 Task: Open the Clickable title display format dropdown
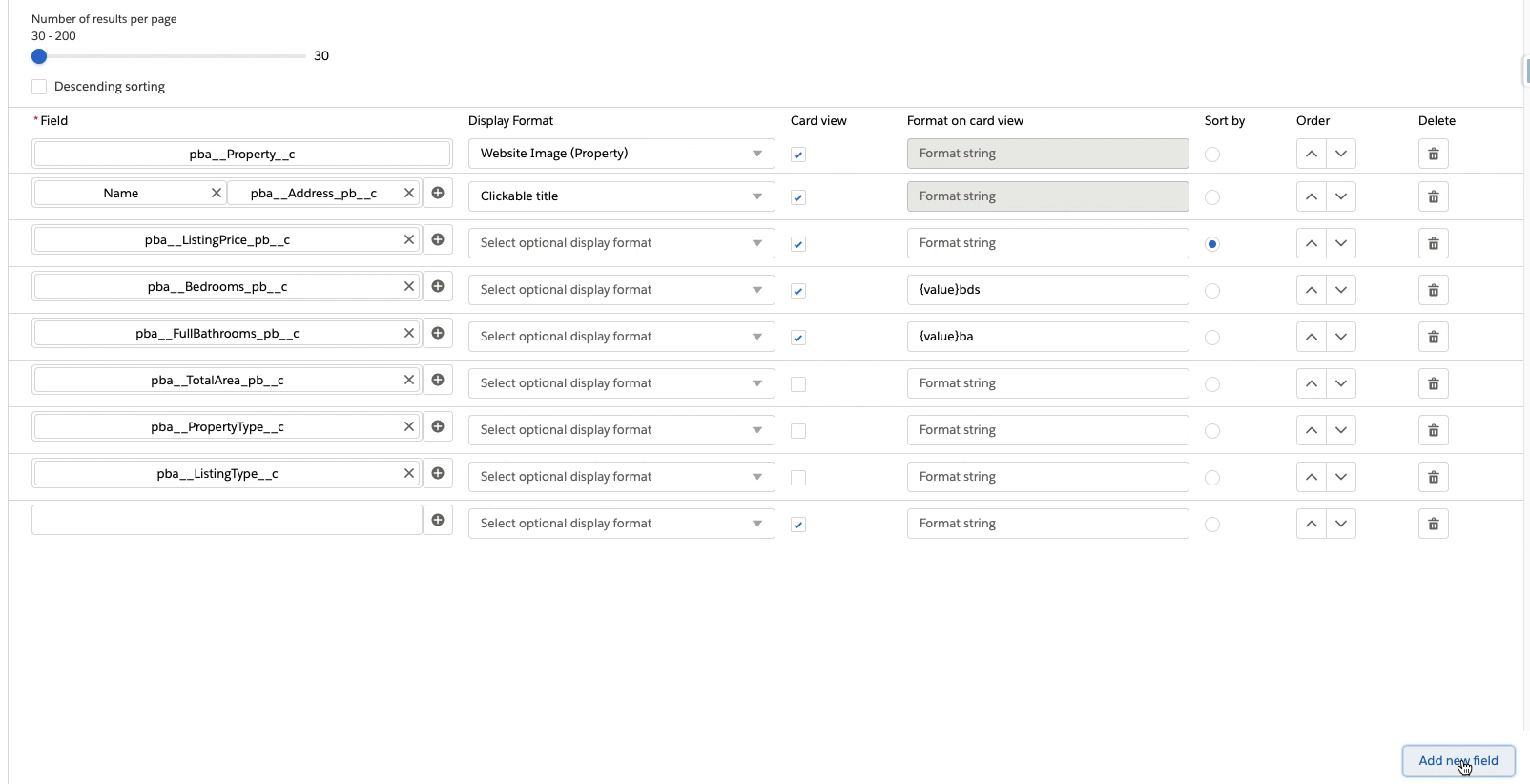[x=622, y=196]
